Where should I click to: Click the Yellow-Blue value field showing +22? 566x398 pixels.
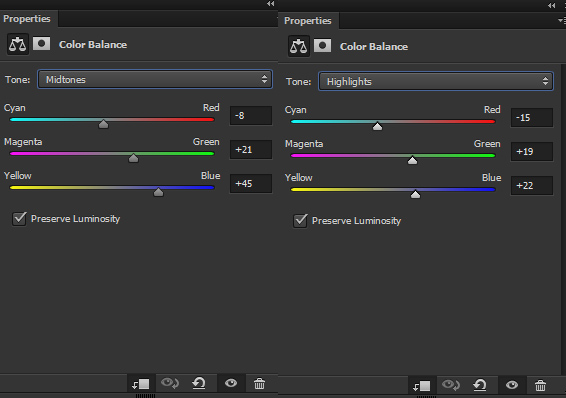532,185
